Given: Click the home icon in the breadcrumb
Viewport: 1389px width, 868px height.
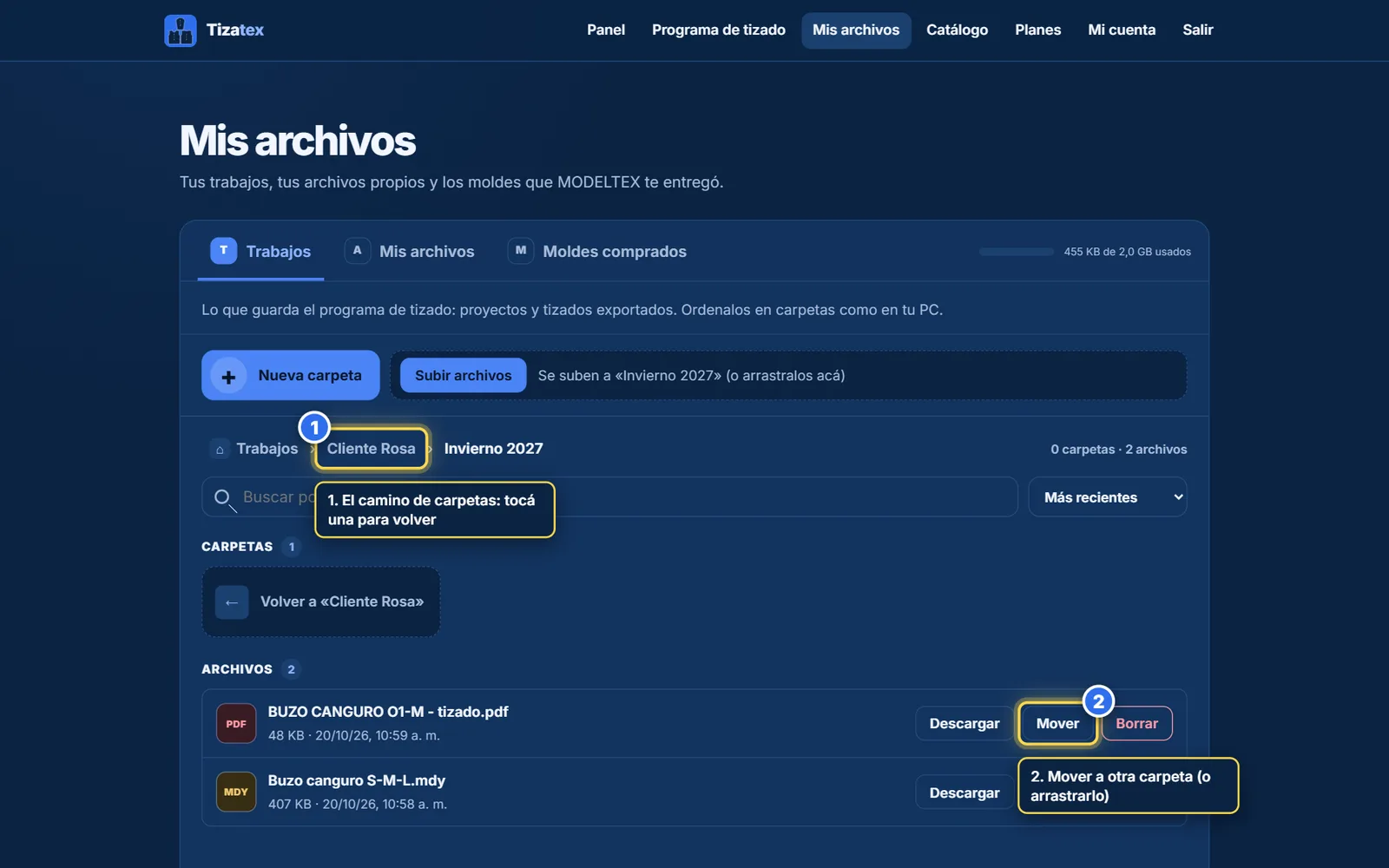Looking at the screenshot, I should (x=220, y=449).
